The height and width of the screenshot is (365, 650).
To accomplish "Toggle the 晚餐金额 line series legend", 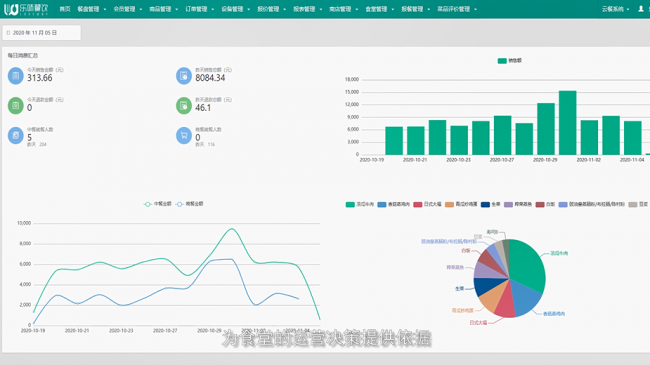I will (189, 204).
